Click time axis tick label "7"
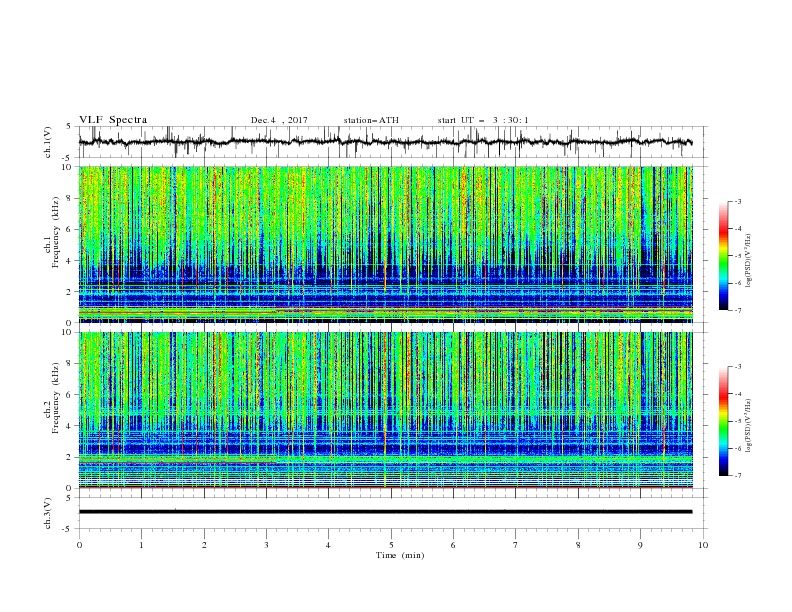 point(516,545)
